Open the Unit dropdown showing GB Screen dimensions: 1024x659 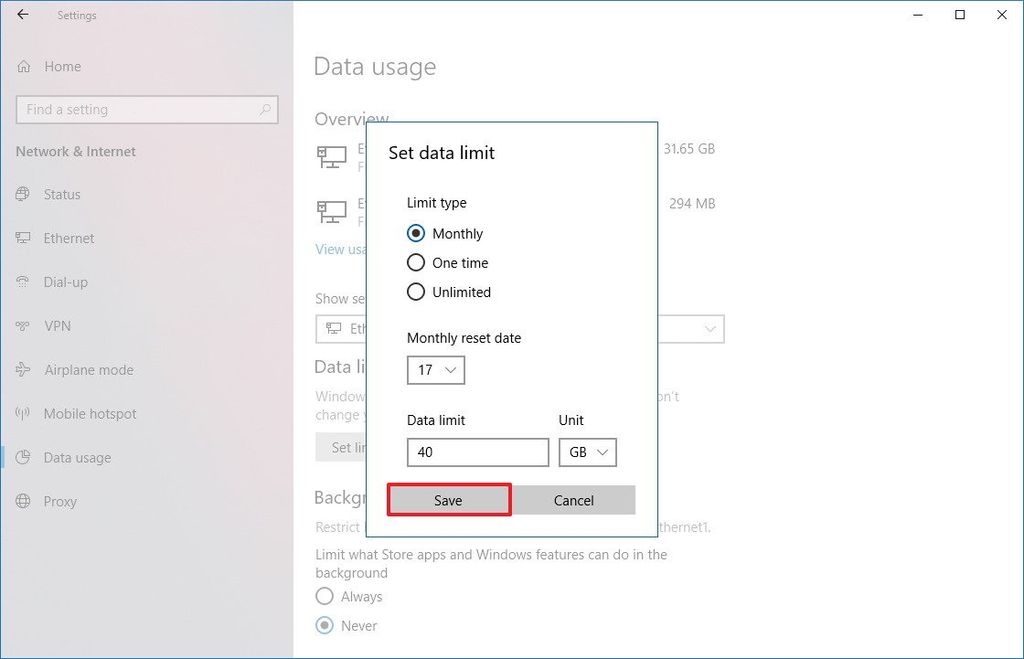coord(588,452)
